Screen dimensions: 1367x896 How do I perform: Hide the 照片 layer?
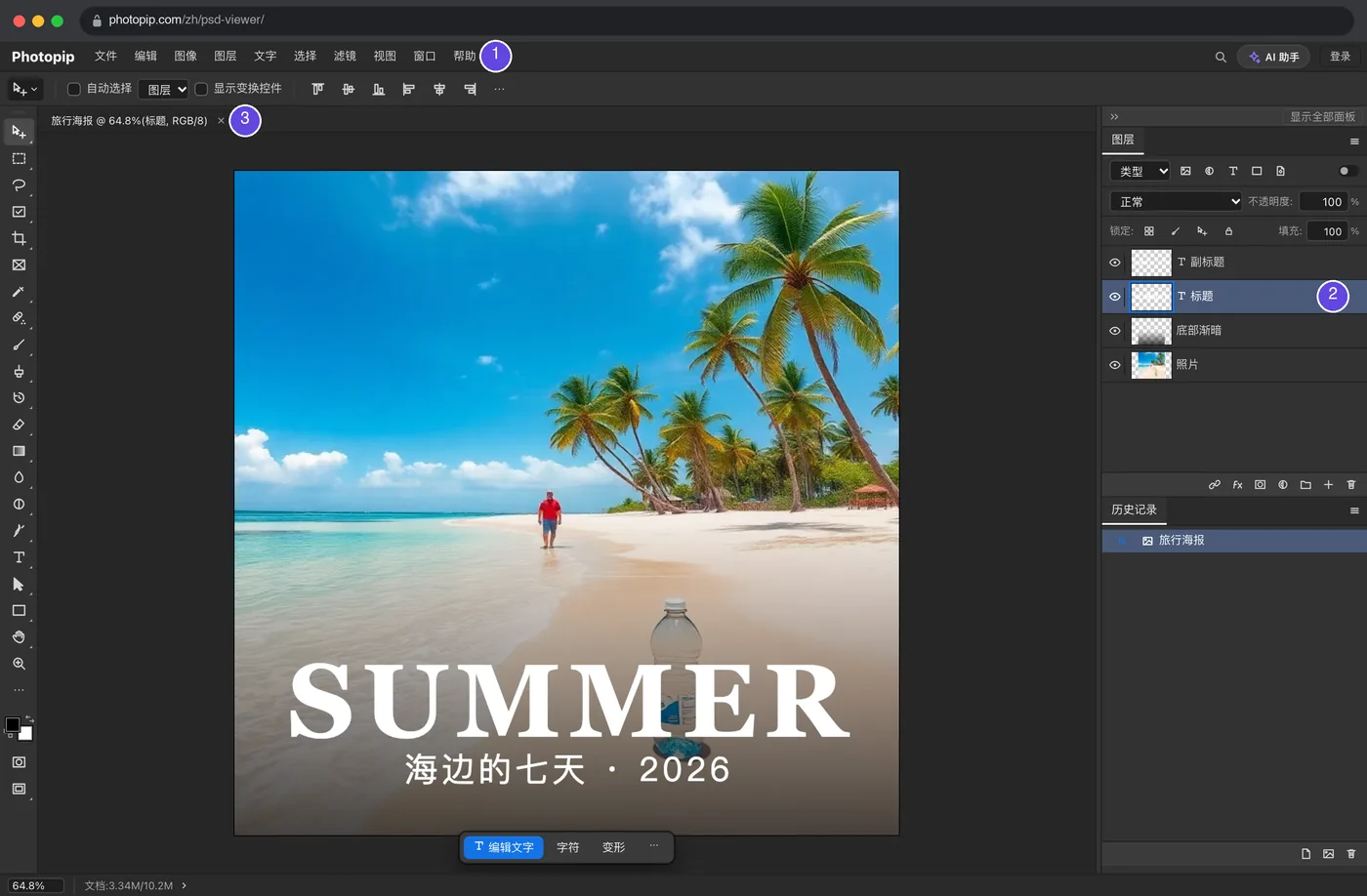click(1115, 365)
